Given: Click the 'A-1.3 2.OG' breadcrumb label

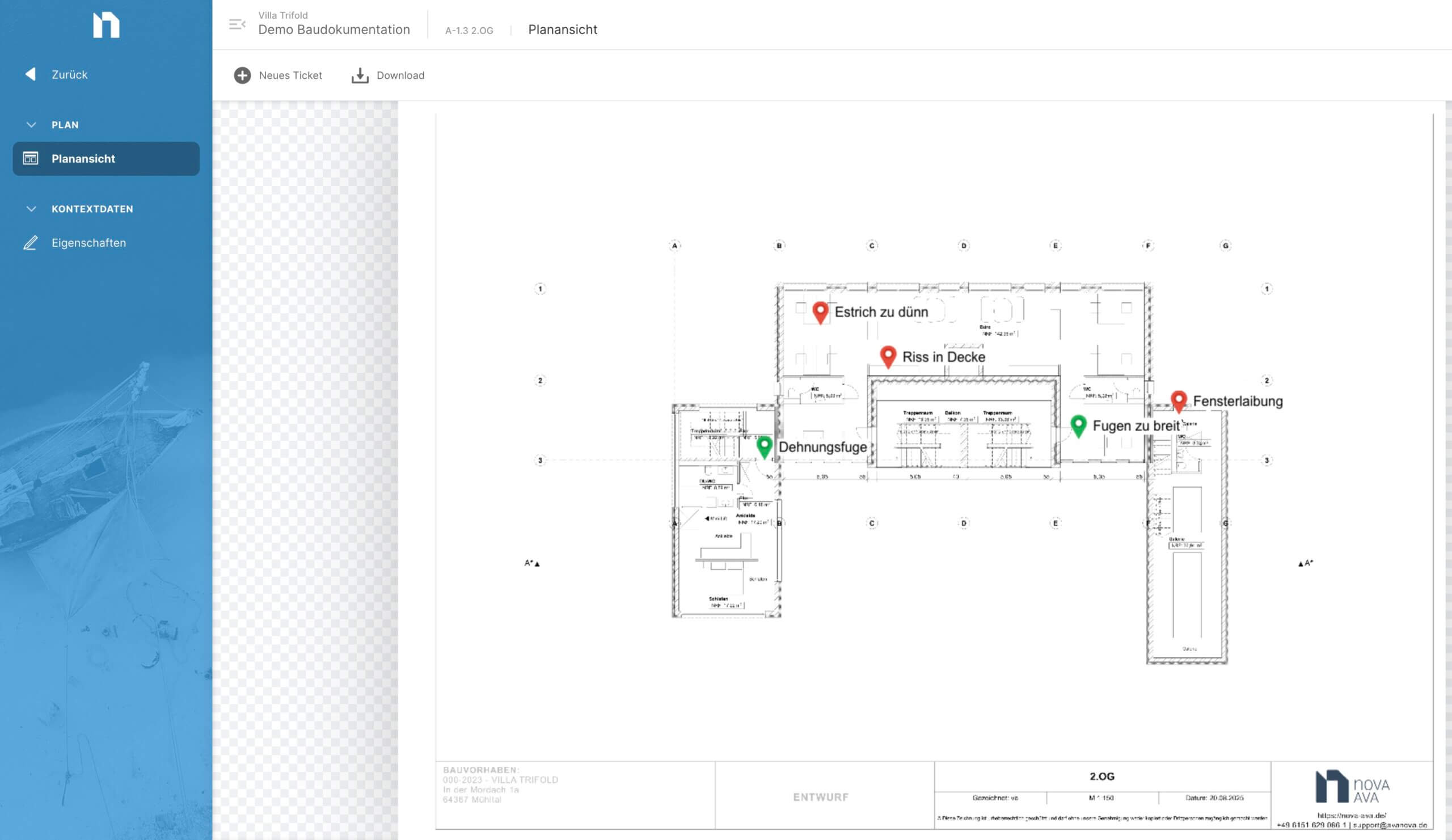Looking at the screenshot, I should click(x=468, y=31).
